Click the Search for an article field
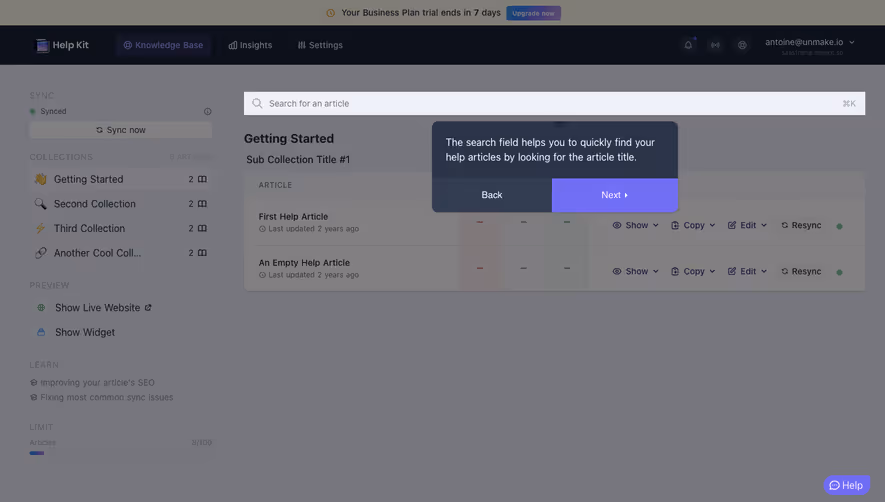 click(554, 103)
